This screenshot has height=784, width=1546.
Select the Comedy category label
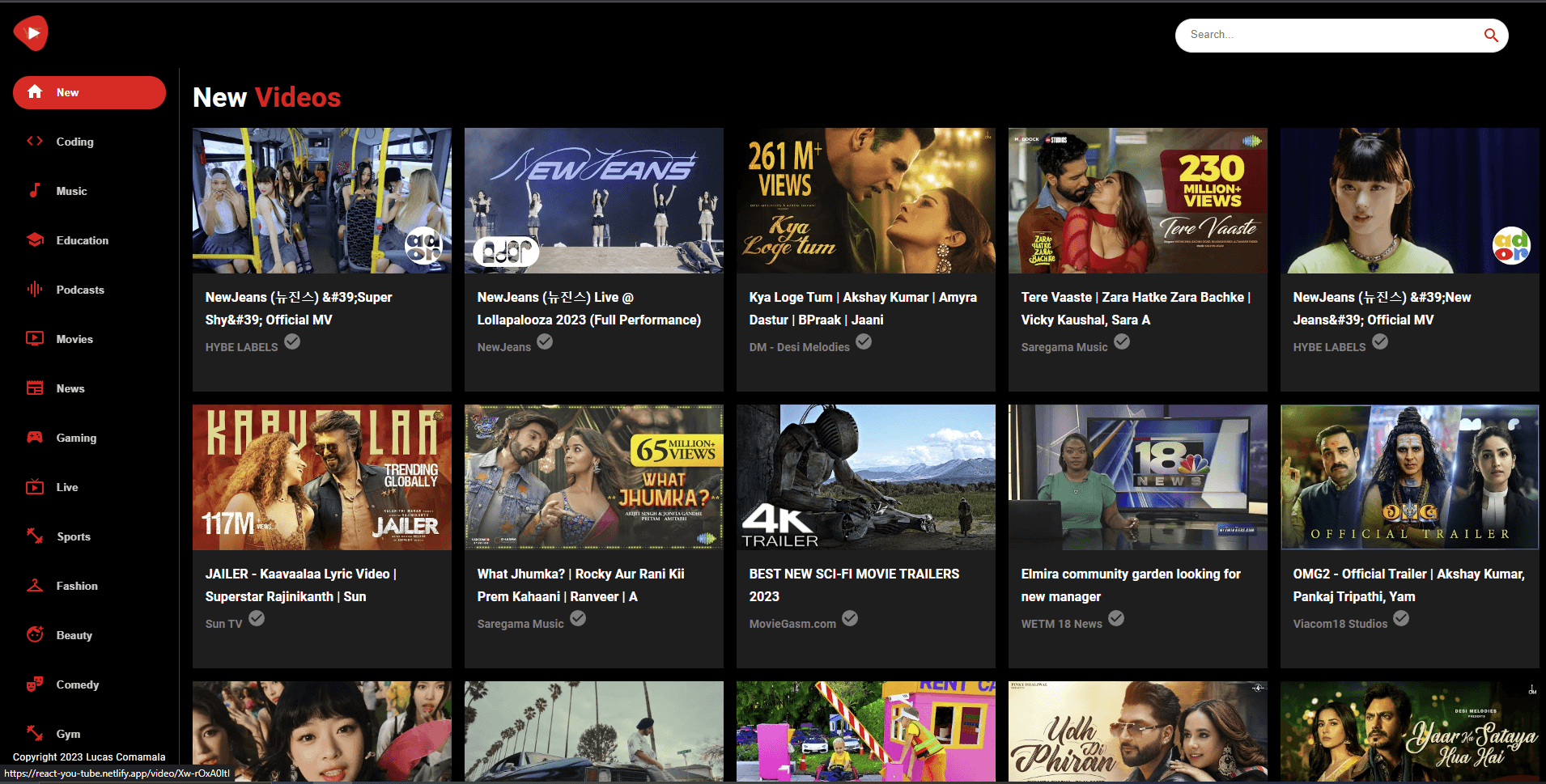[x=78, y=684]
